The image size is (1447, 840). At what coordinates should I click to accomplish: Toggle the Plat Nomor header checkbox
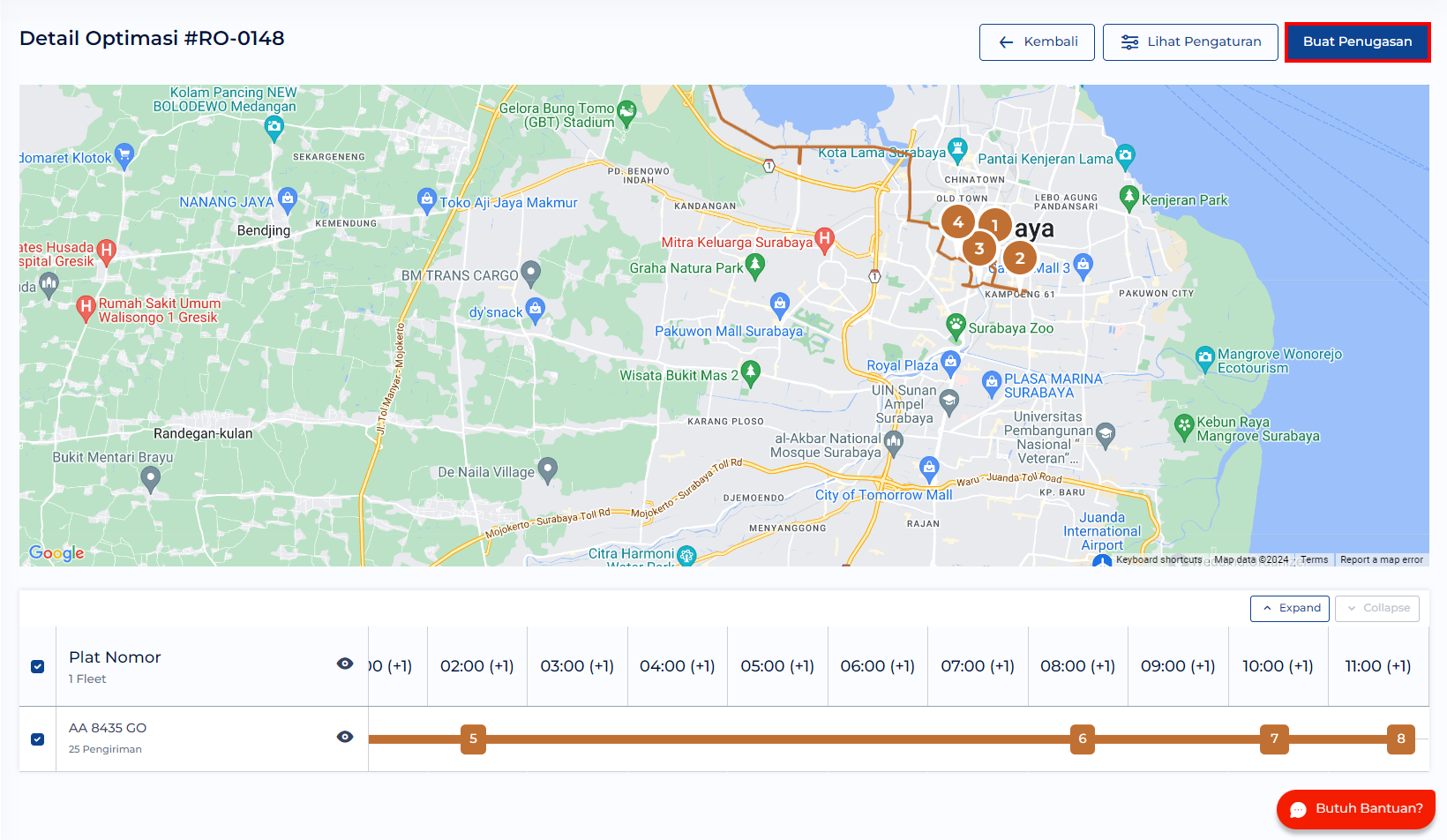(x=37, y=666)
